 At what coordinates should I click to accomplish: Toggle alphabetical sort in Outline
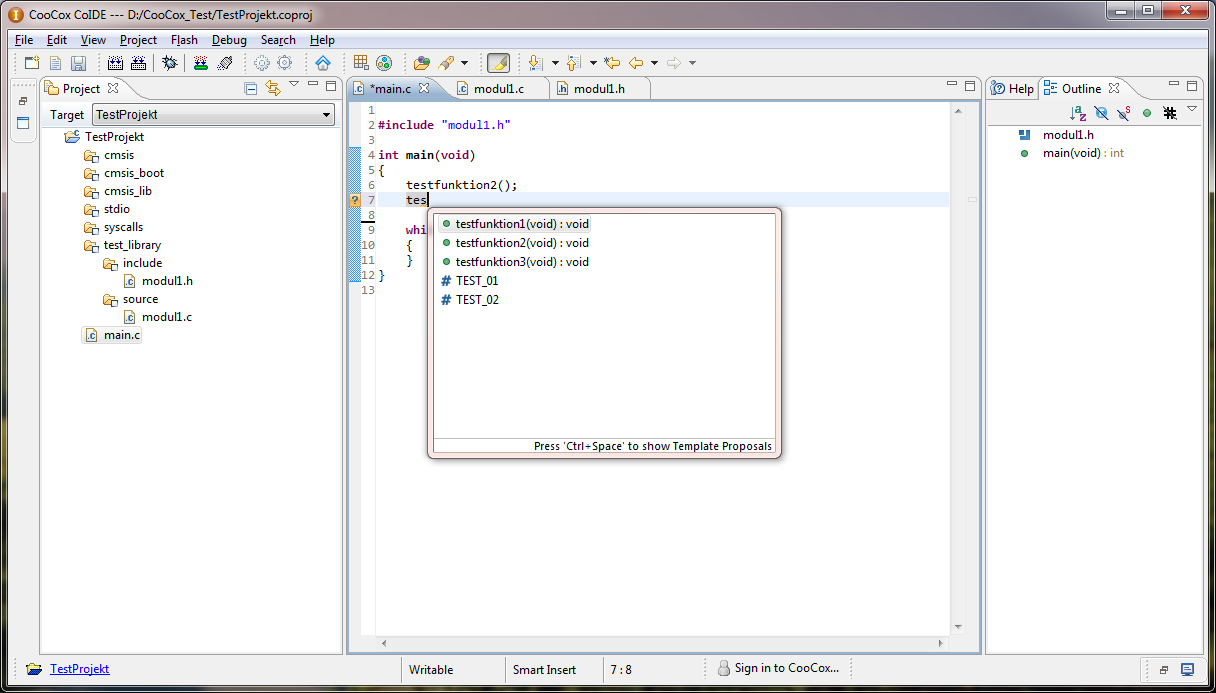tap(1077, 113)
